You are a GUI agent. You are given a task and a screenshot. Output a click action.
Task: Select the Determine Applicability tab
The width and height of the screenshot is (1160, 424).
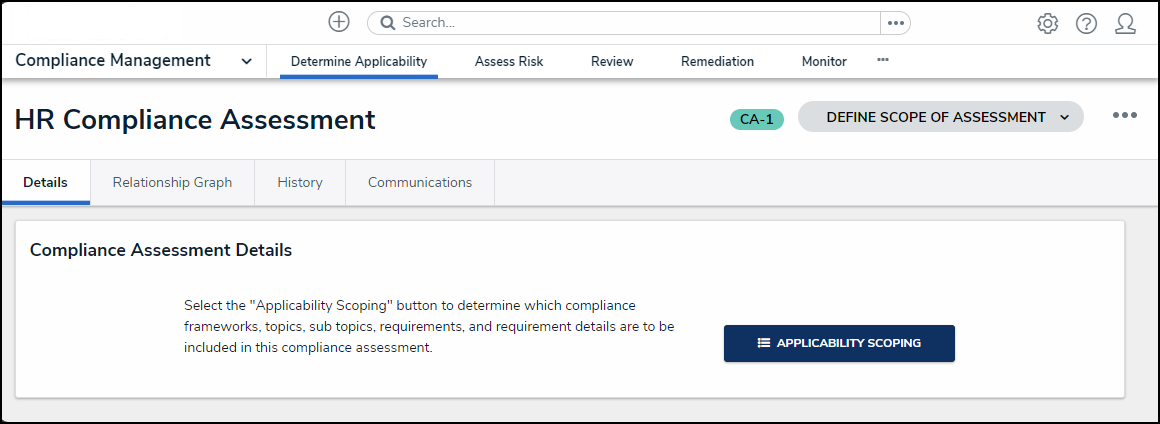pos(359,61)
